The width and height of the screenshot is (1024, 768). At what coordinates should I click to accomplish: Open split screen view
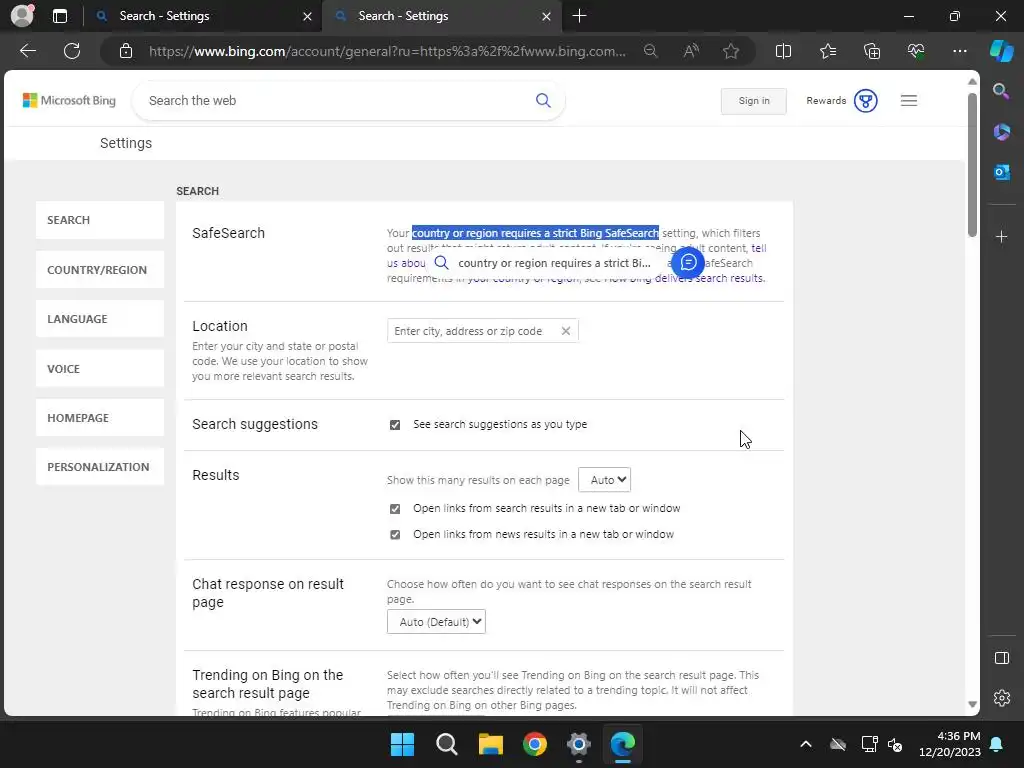coord(783,51)
